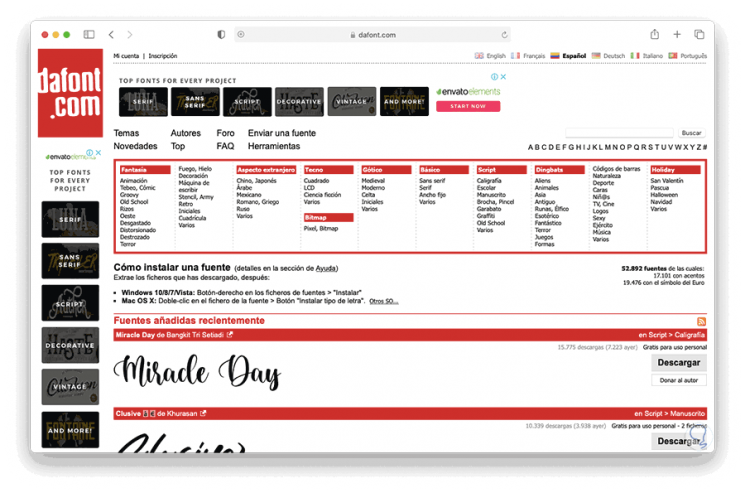Click the font search field

620,133
